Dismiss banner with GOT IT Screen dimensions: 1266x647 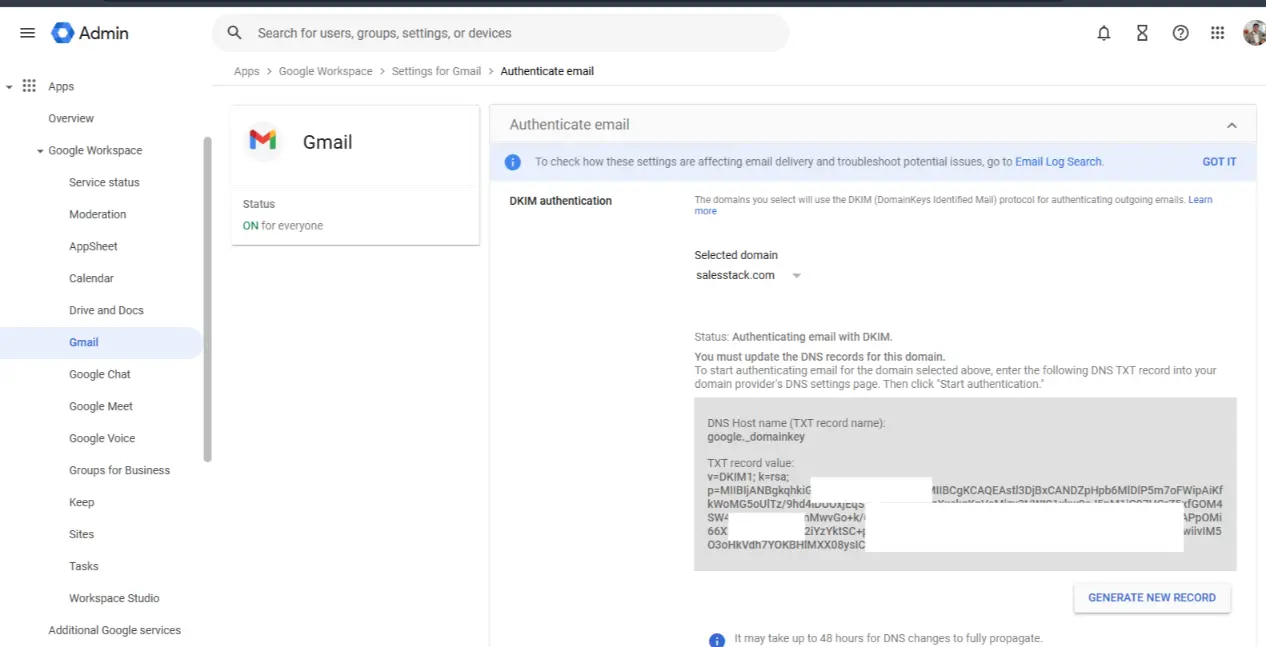click(1219, 162)
